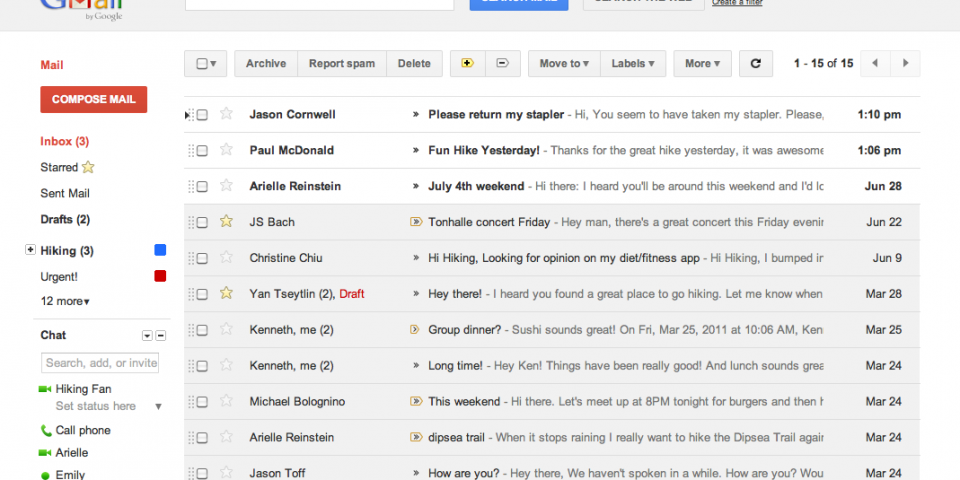Click the next page arrow

(x=905, y=64)
